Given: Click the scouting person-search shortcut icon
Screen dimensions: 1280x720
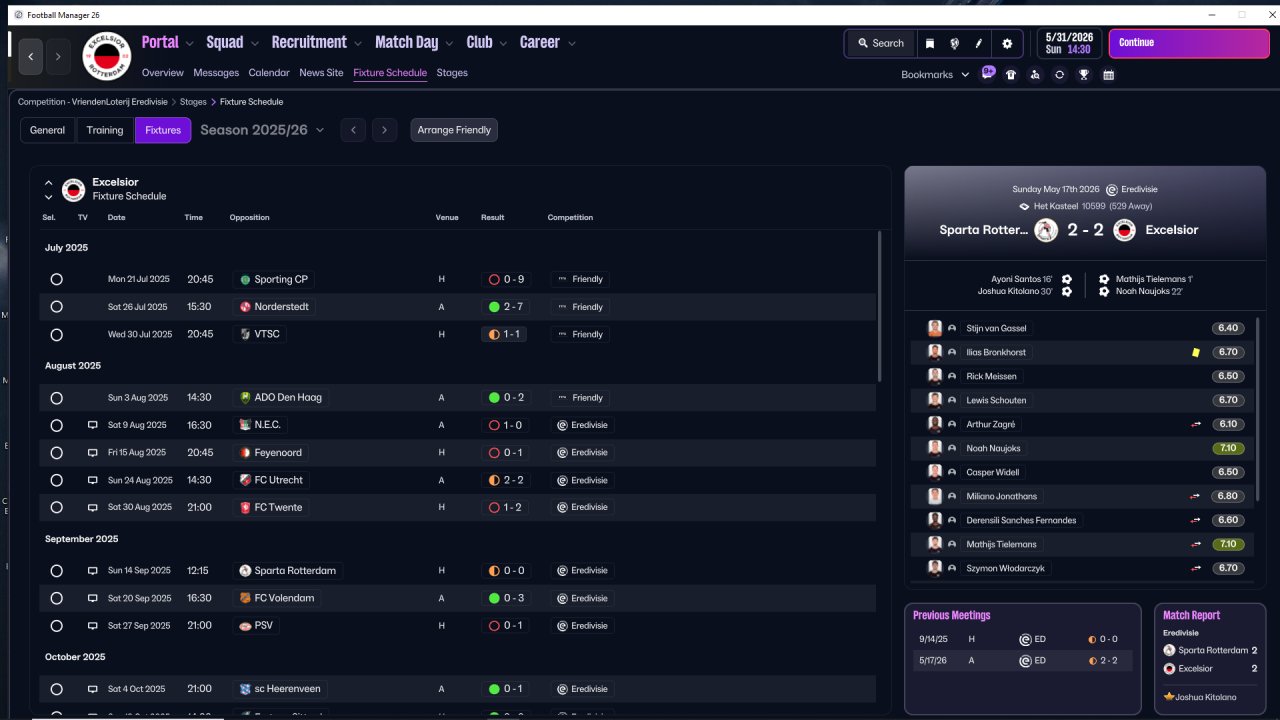Looking at the screenshot, I should pyautogui.click(x=1035, y=74).
